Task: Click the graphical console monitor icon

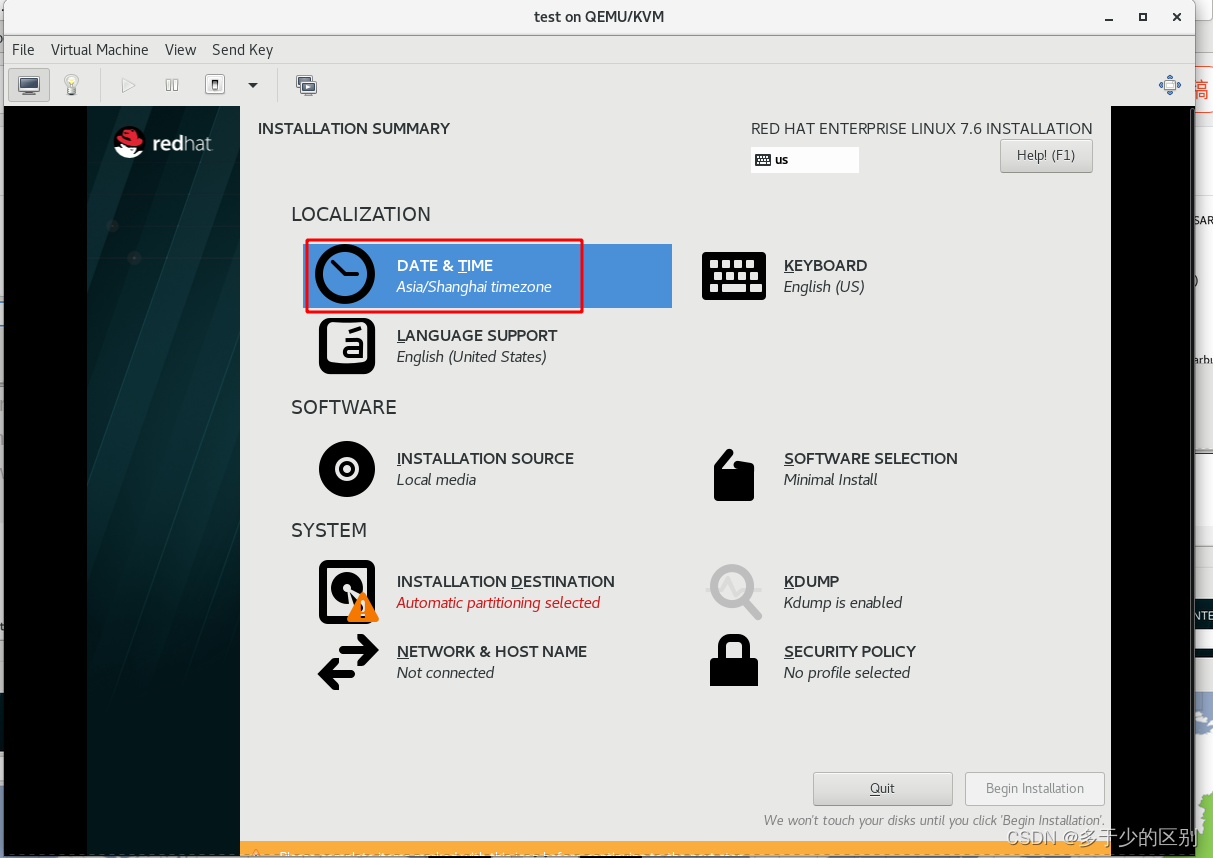Action: click(29, 85)
